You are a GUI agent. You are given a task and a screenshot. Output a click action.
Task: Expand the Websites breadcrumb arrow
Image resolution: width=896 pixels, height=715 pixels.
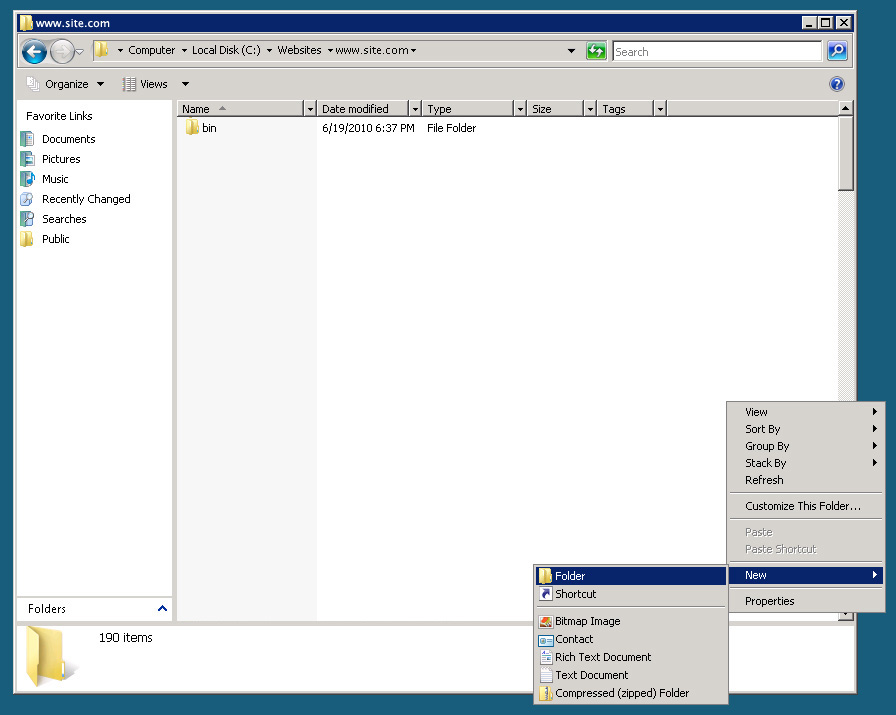point(330,50)
